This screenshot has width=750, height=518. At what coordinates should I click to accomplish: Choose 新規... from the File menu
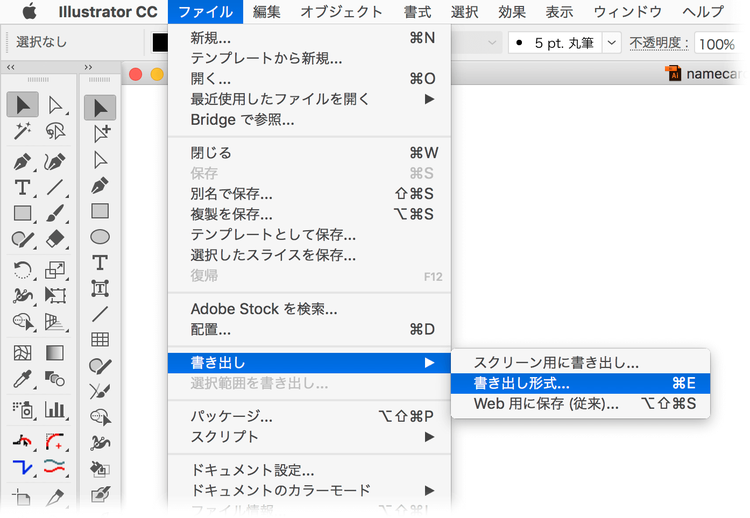coord(309,37)
